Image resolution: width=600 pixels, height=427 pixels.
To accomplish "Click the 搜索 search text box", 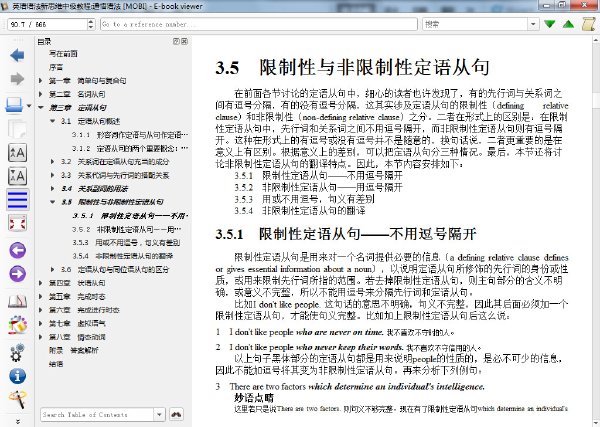I will (476, 24).
